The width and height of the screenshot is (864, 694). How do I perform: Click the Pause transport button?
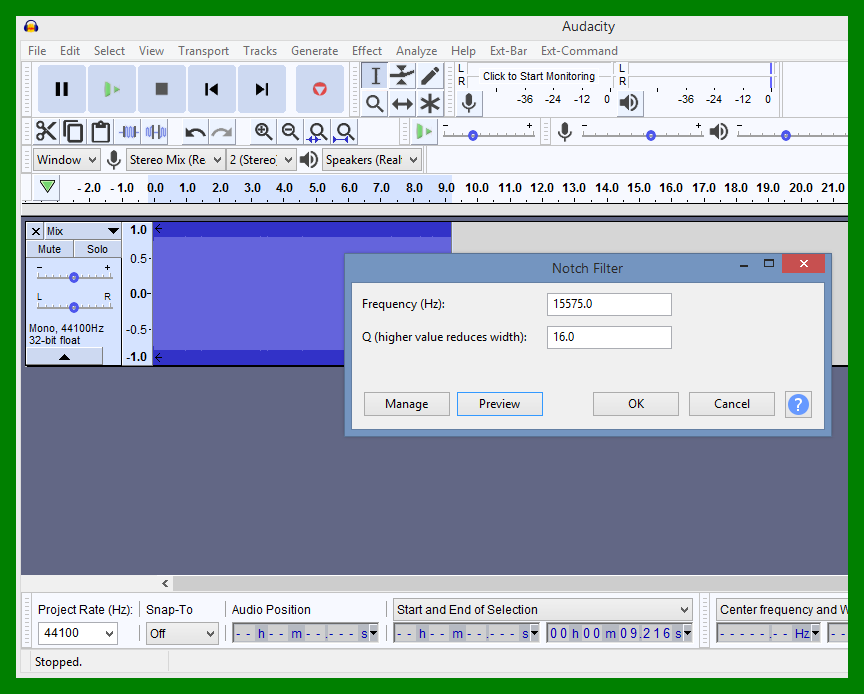(x=62, y=89)
